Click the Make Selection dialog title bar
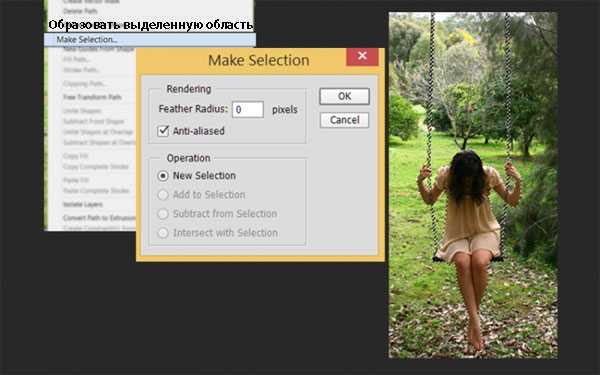The image size is (600, 375). click(242, 60)
